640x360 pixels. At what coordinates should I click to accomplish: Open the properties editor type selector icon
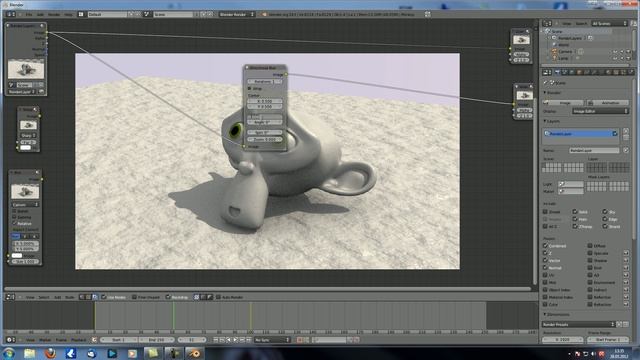(x=546, y=72)
